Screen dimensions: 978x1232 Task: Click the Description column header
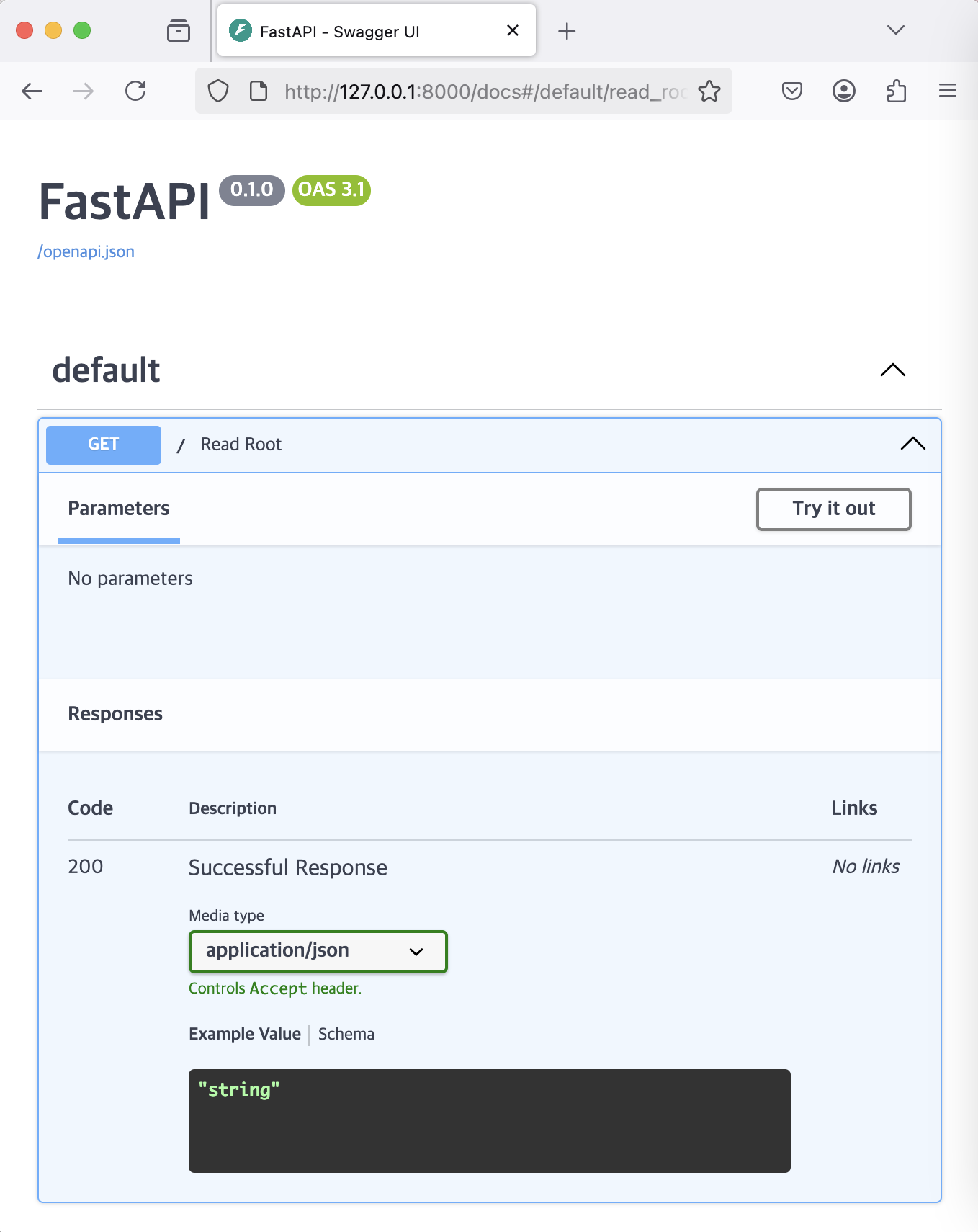click(x=233, y=808)
